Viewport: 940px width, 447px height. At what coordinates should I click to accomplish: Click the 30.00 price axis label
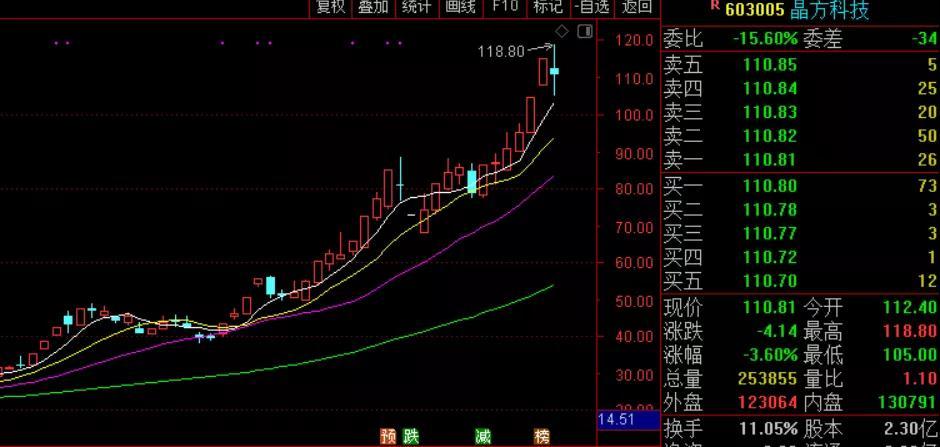tap(634, 376)
